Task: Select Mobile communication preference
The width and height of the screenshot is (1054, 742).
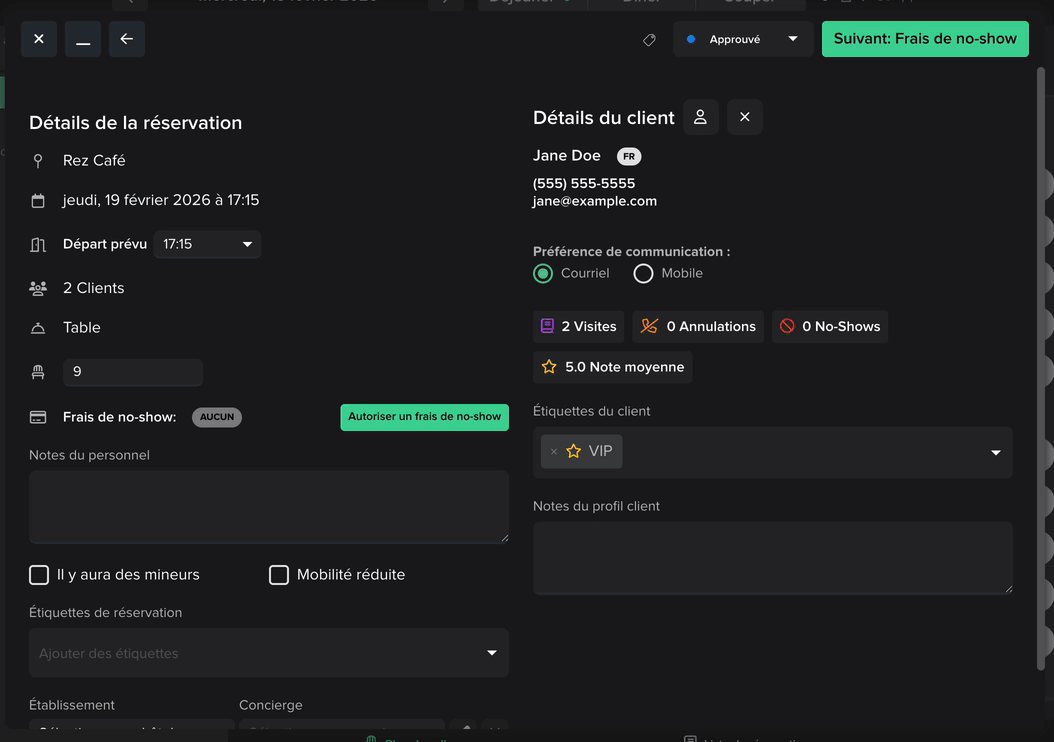Action: 643,273
